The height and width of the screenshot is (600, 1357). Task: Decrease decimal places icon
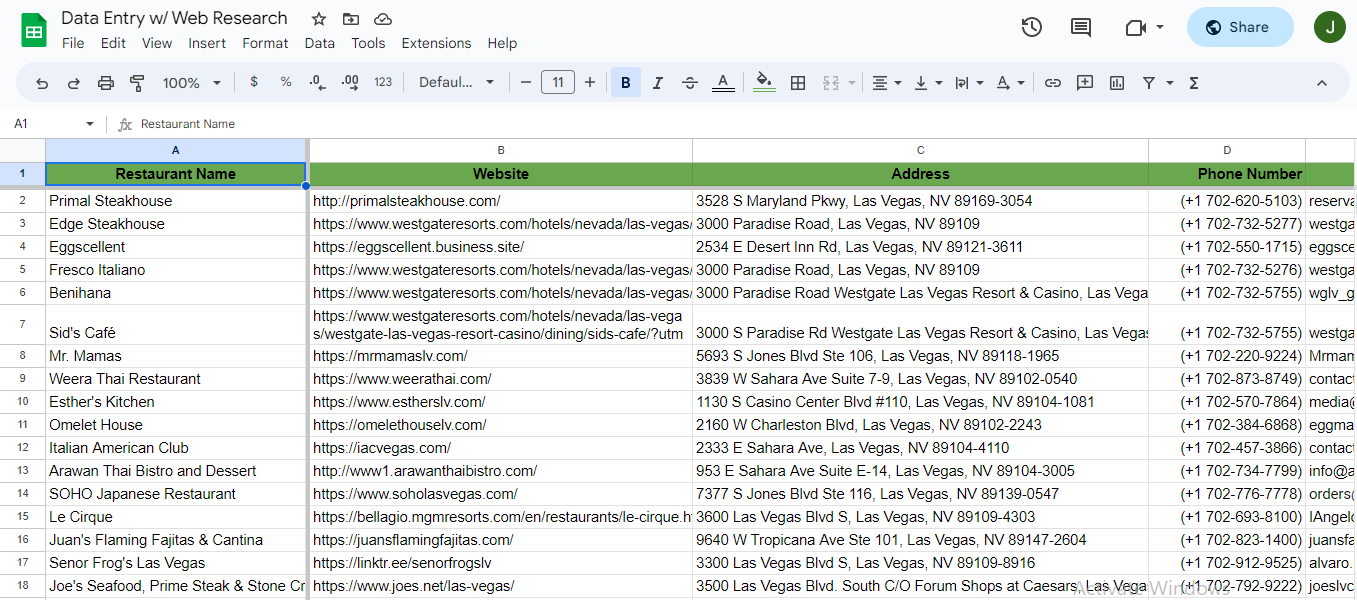click(x=318, y=82)
